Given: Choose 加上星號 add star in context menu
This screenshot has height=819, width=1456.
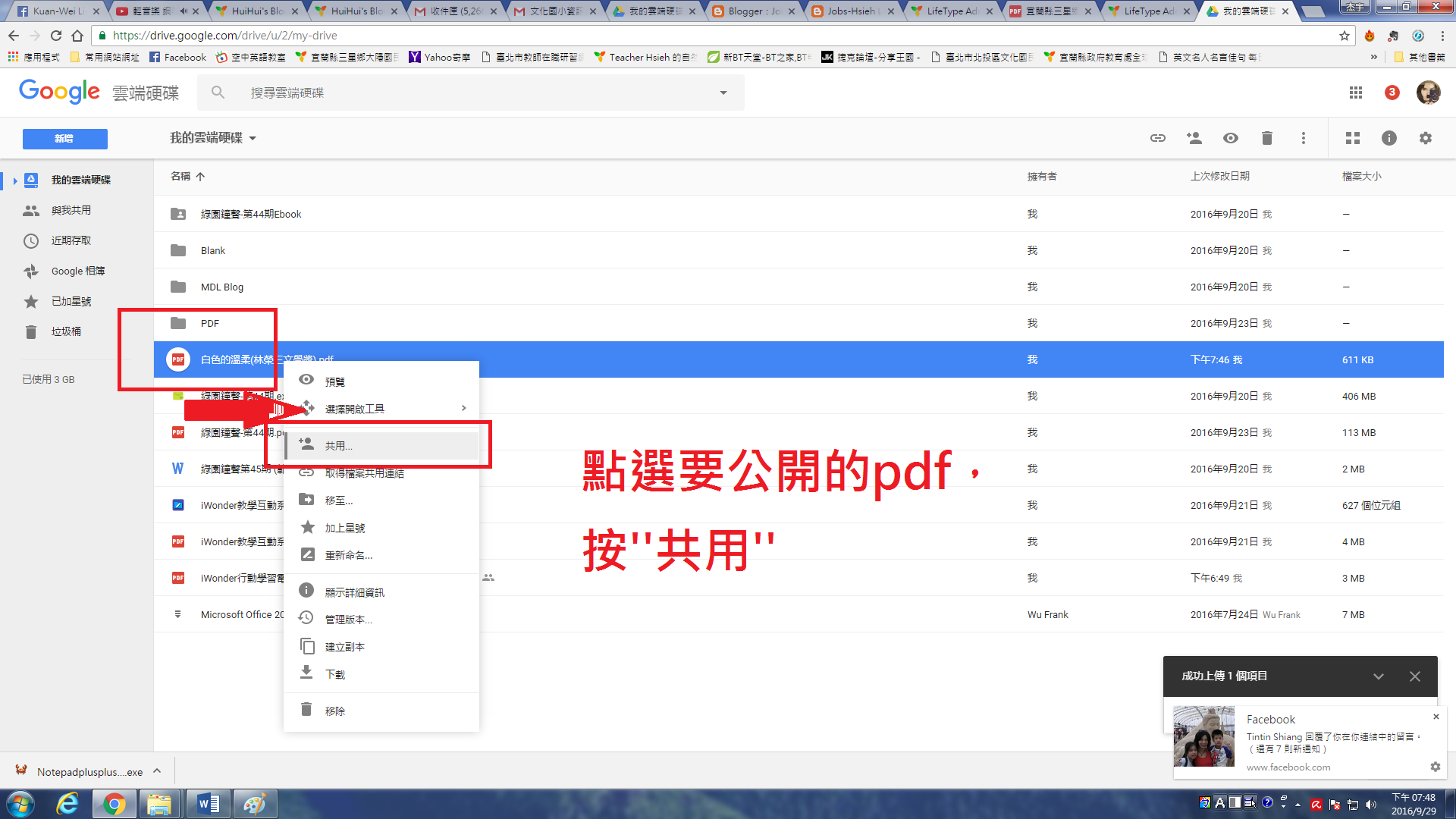Looking at the screenshot, I should tap(381, 528).
